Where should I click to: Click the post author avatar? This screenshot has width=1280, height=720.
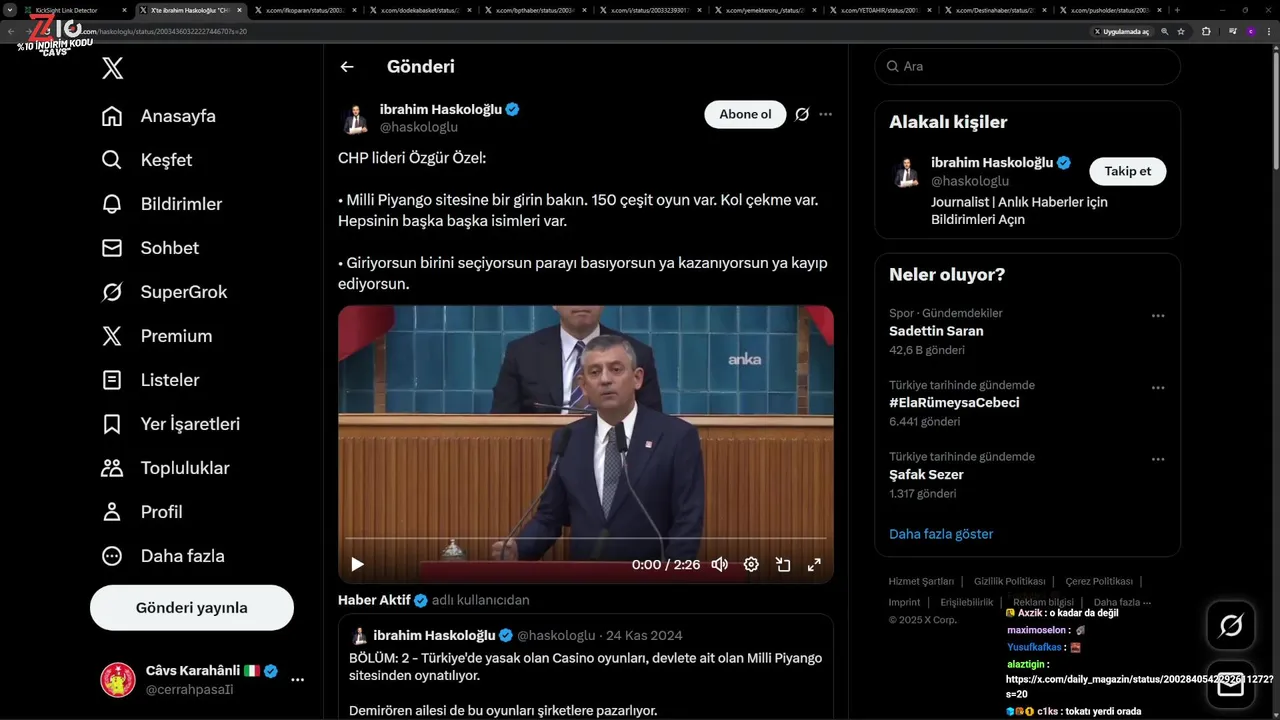(354, 118)
